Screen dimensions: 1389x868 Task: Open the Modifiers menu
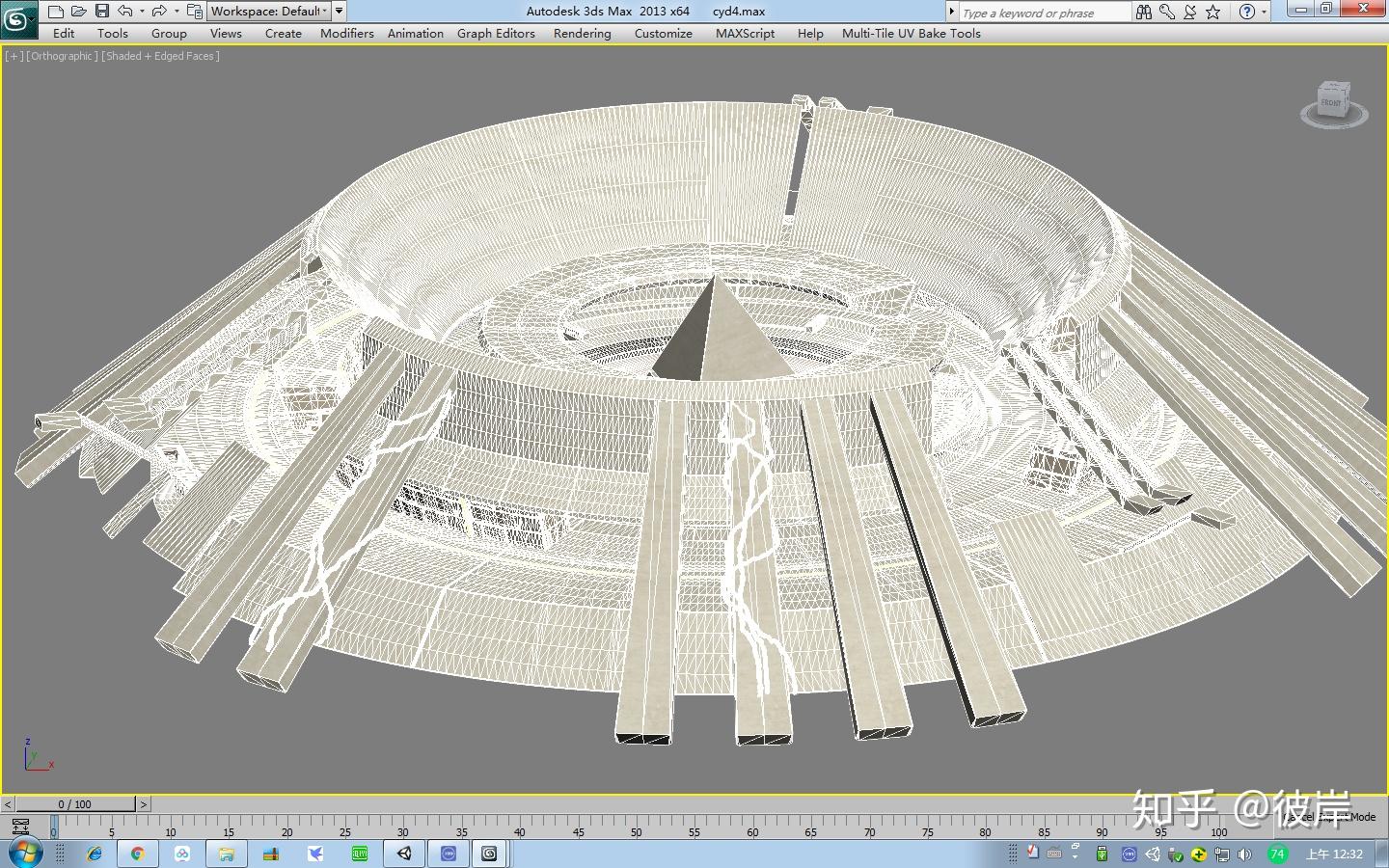pyautogui.click(x=347, y=33)
